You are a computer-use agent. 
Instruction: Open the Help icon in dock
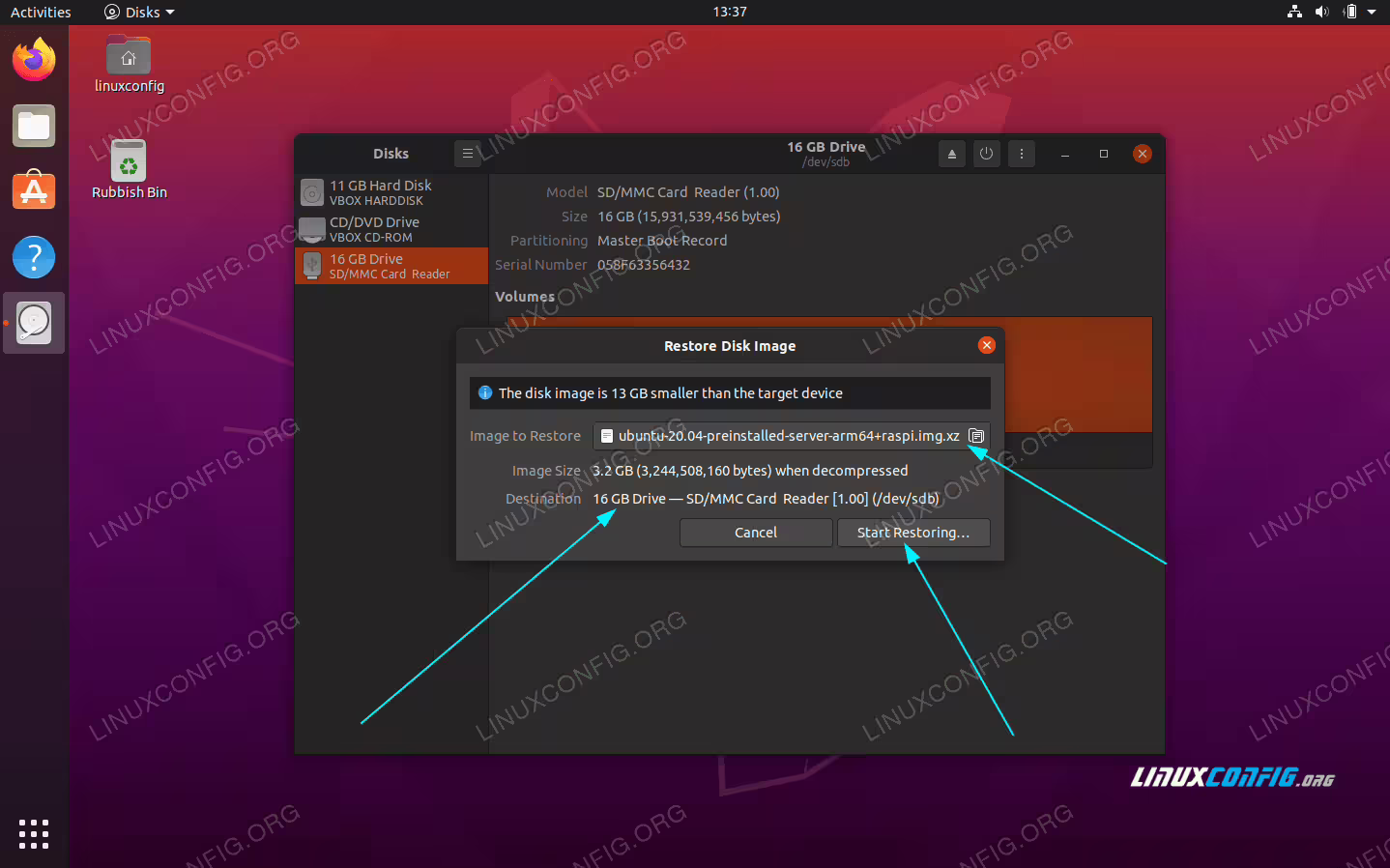(34, 257)
